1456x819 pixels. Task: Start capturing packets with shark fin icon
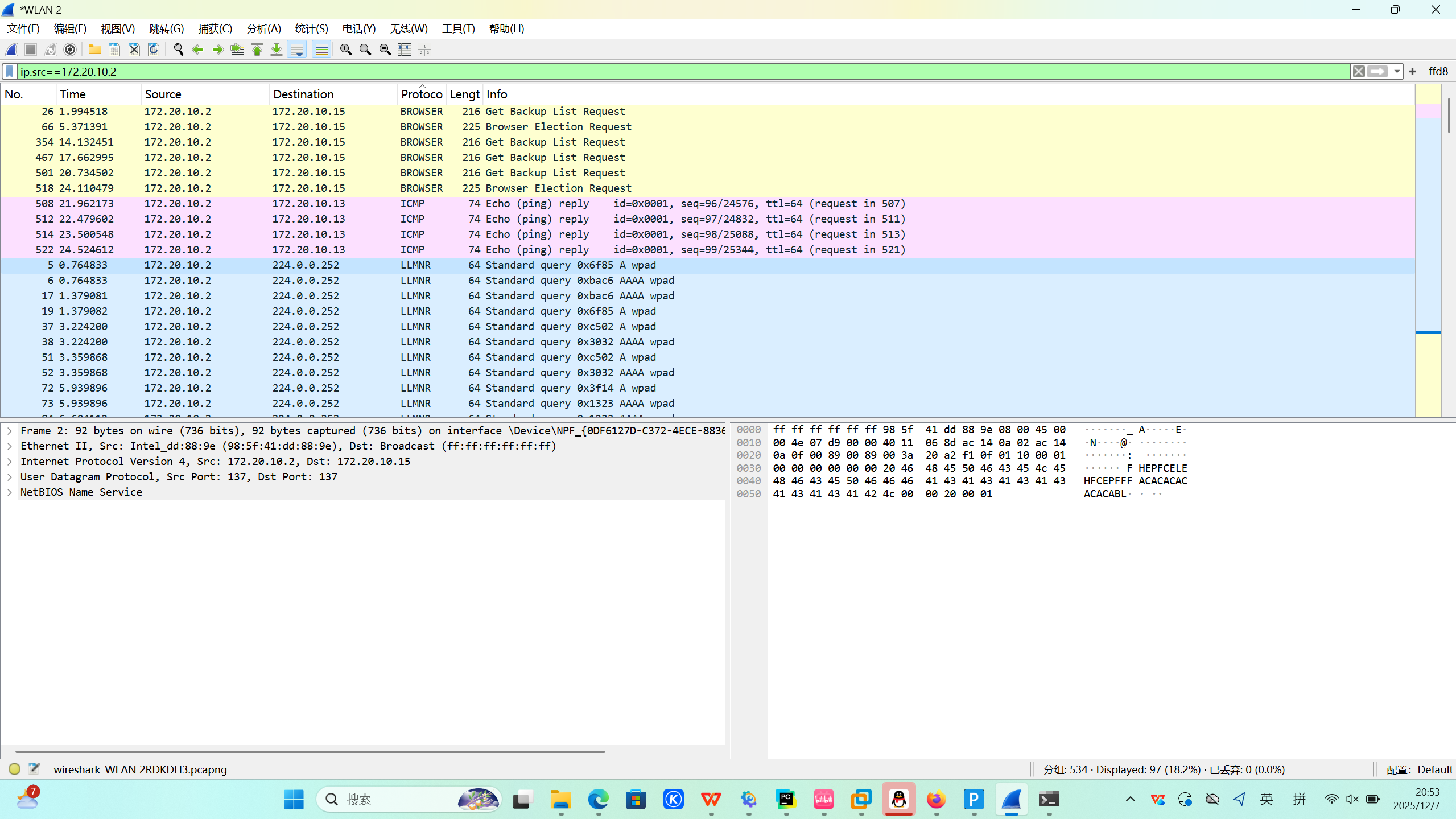pos(11,50)
